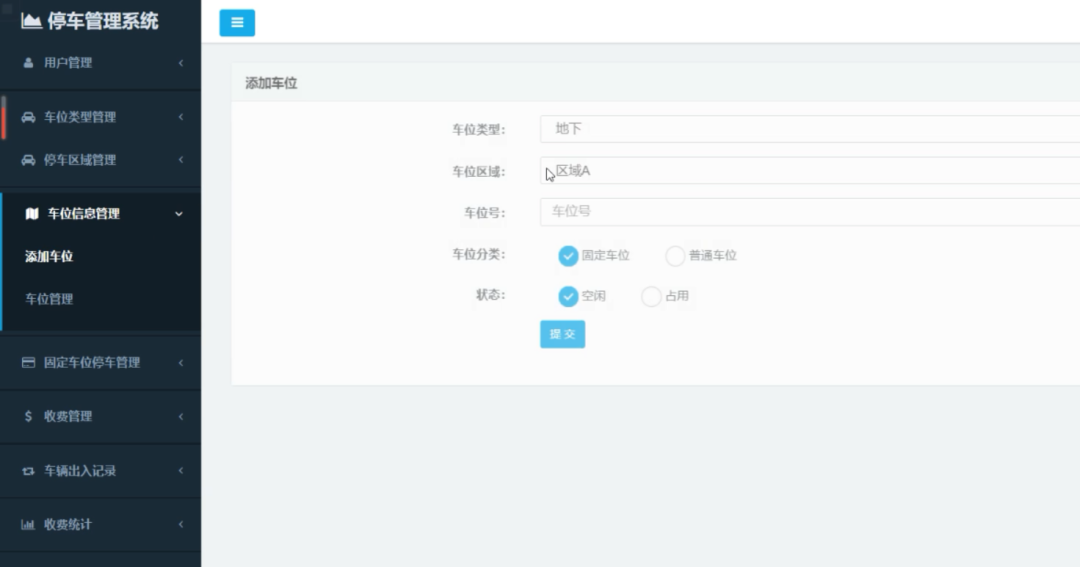Screen dimensions: 1080x567
Task: Click the card icon next to 固定车位停车管理
Action: 28,362
